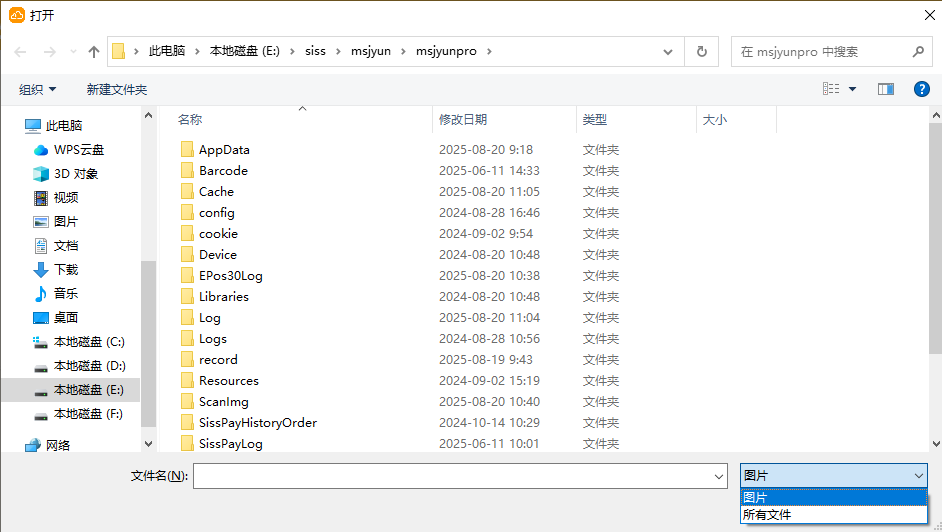The height and width of the screenshot is (532, 942).
Task: Create a folder with 新建文件夹
Action: tap(117, 89)
